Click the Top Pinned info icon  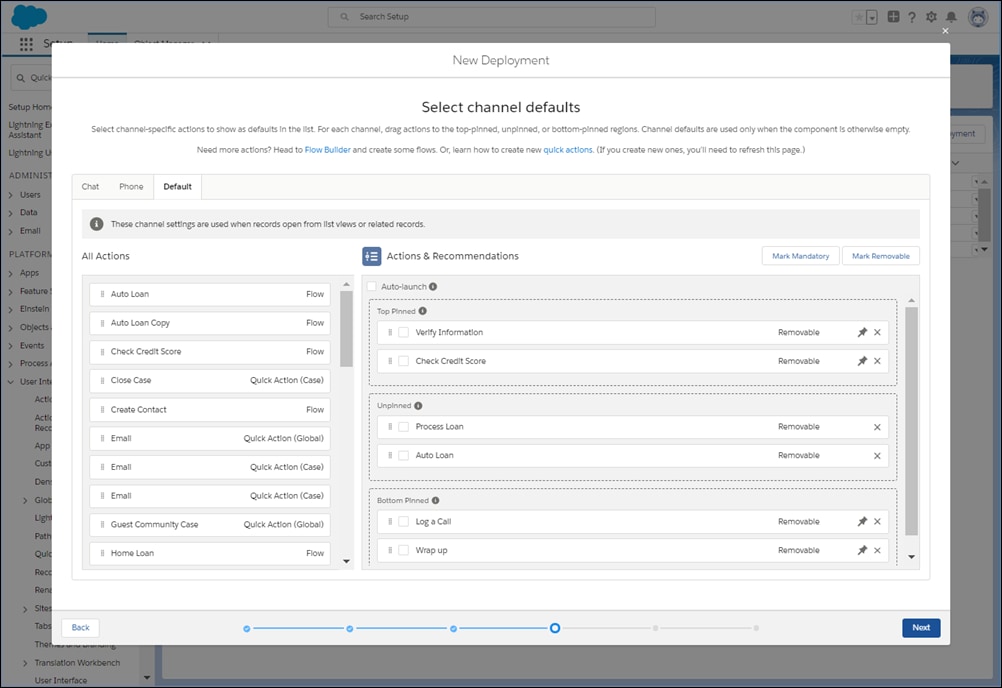(x=422, y=311)
